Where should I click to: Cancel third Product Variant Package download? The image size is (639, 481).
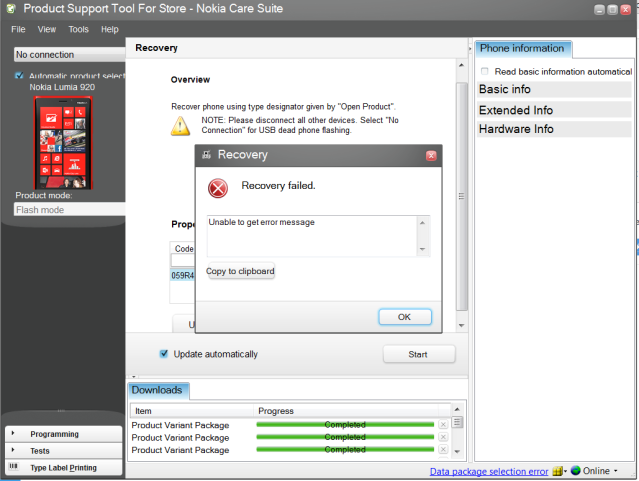[x=443, y=449]
